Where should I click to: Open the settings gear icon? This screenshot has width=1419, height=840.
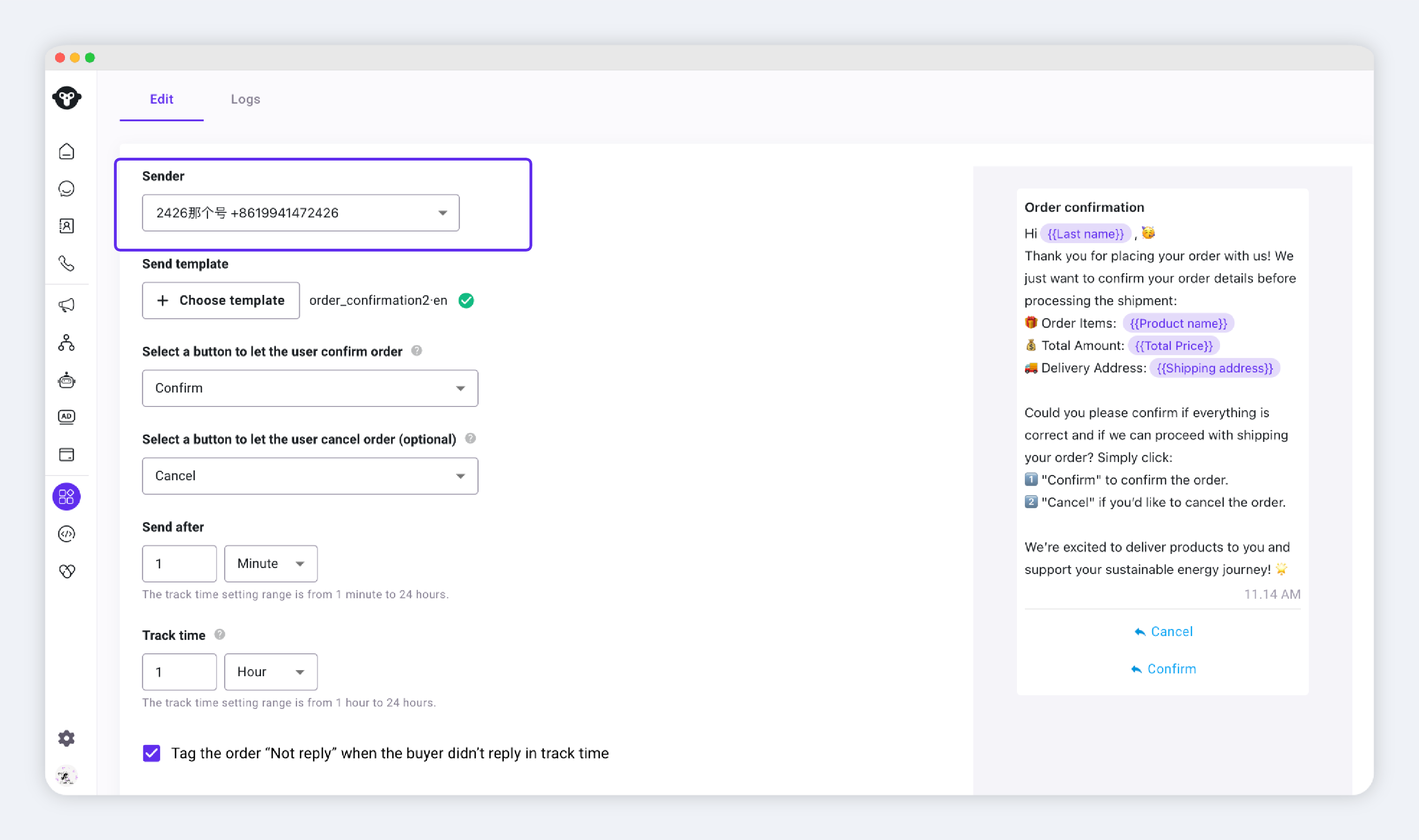click(66, 738)
